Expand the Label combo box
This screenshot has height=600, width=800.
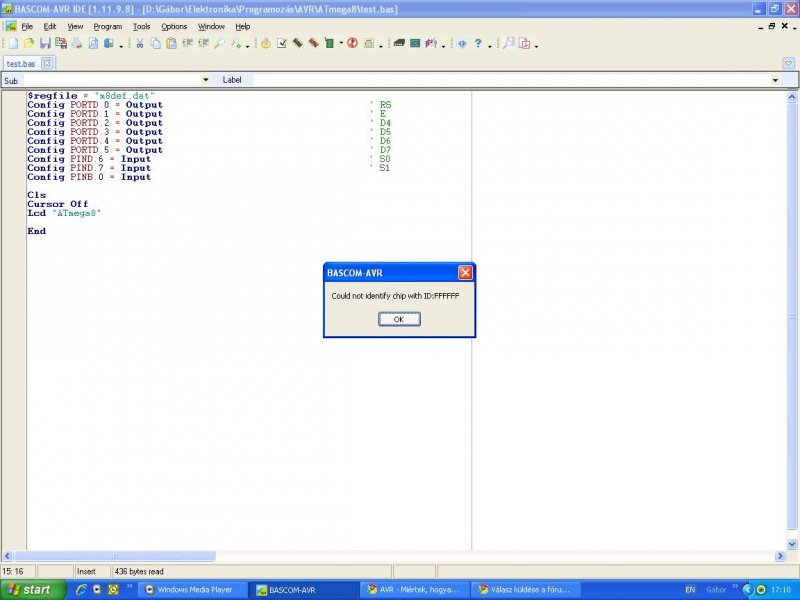tap(775, 80)
